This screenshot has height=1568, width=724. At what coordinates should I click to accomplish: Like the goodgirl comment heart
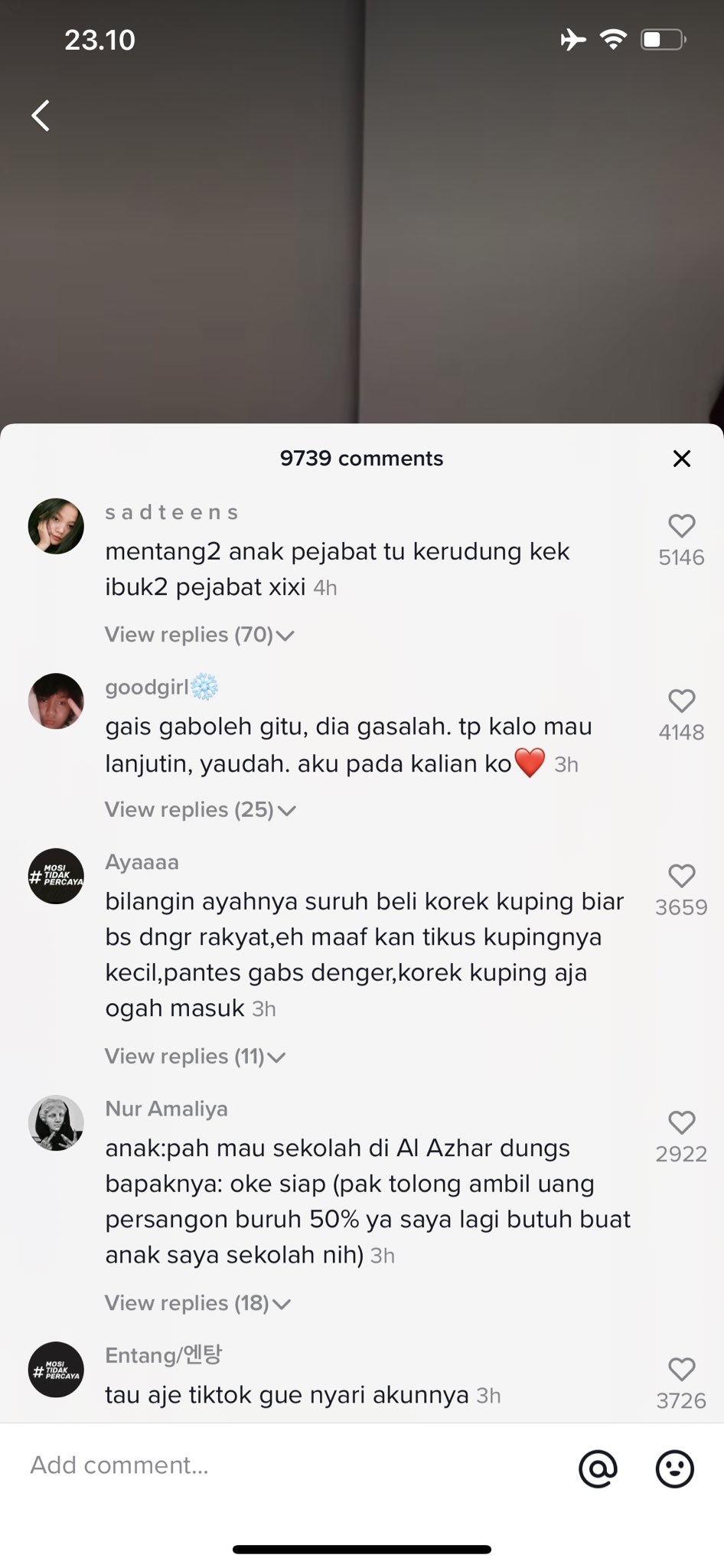tap(681, 701)
